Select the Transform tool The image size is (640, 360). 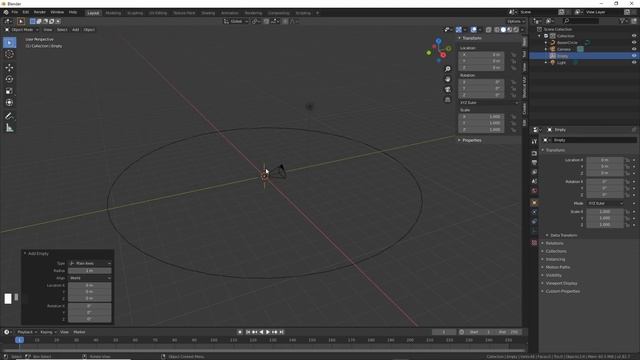pos(9,102)
